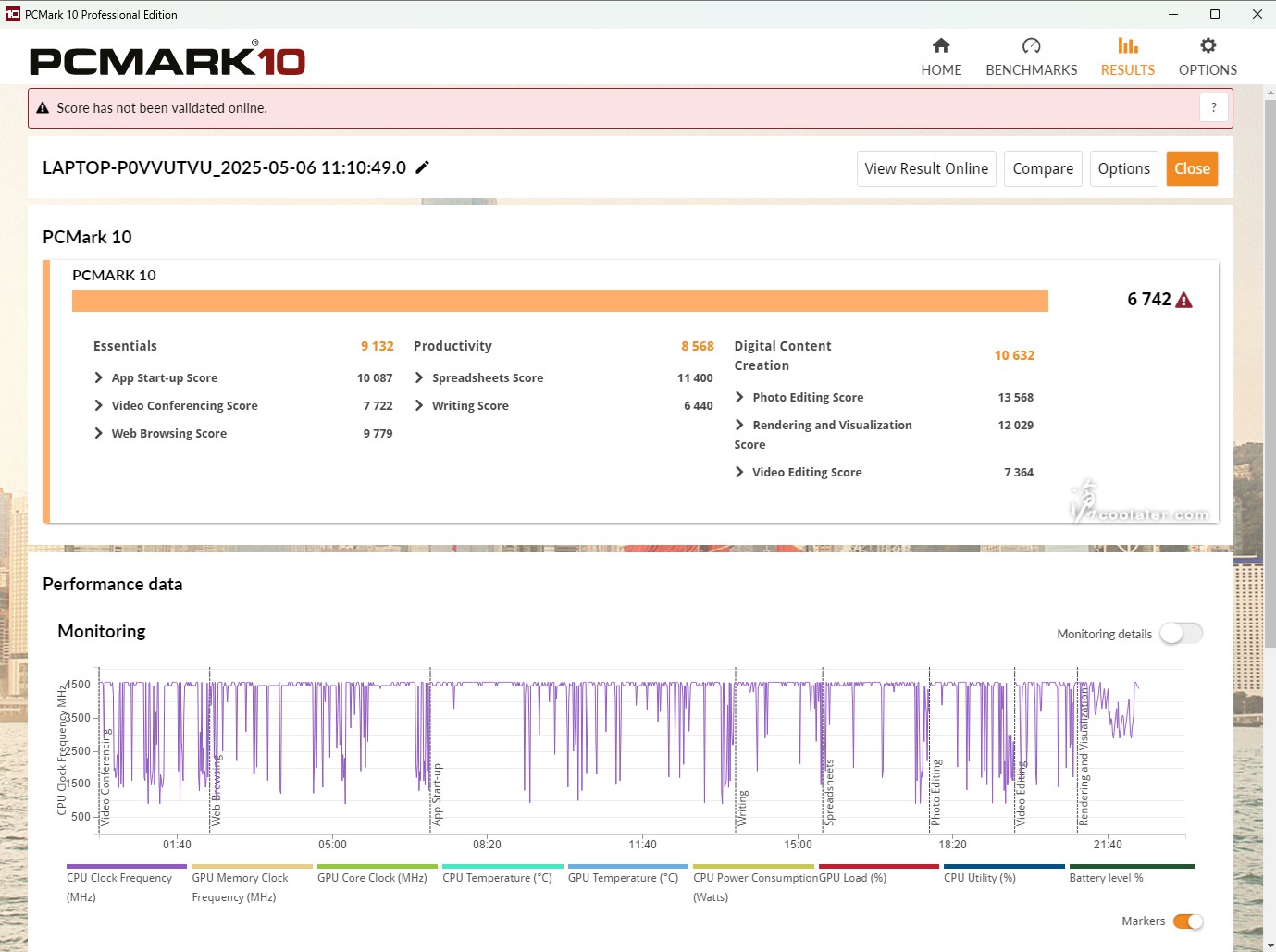Click the Web Browsing chart marker
Screen dimensions: 1276x952
[217, 790]
